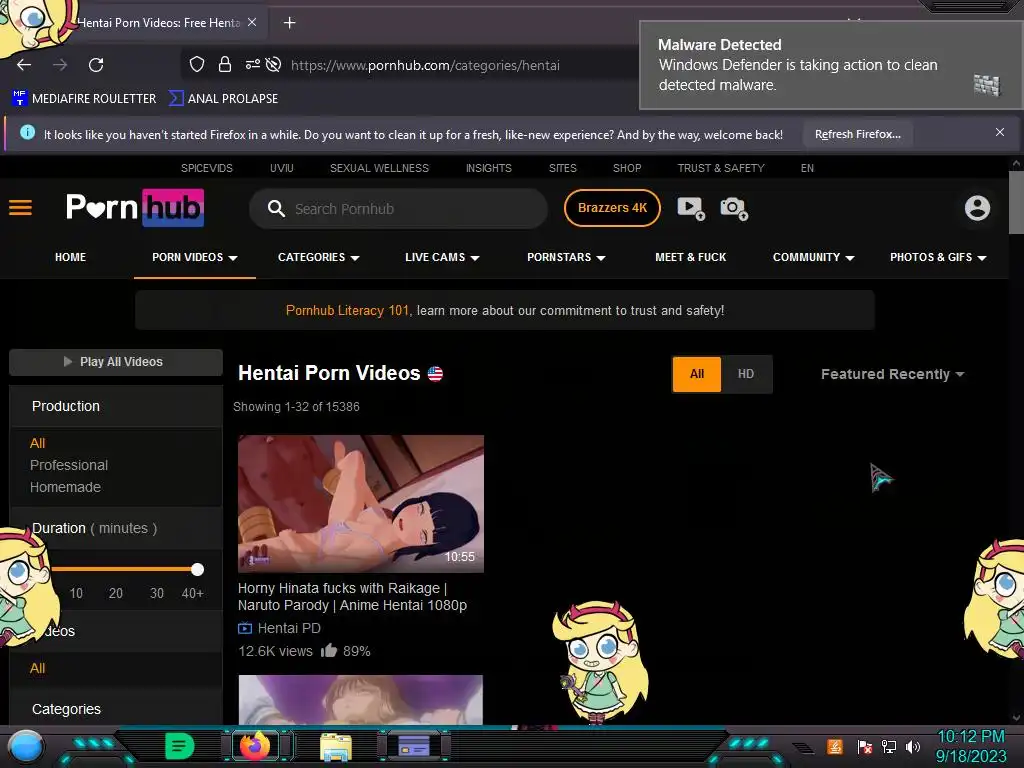Click the site logo
Image resolution: width=1024 pixels, height=768 pixels.
click(135, 208)
